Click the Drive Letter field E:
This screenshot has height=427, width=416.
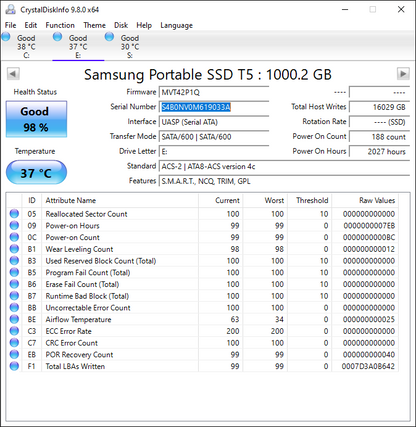pyautogui.click(x=214, y=152)
